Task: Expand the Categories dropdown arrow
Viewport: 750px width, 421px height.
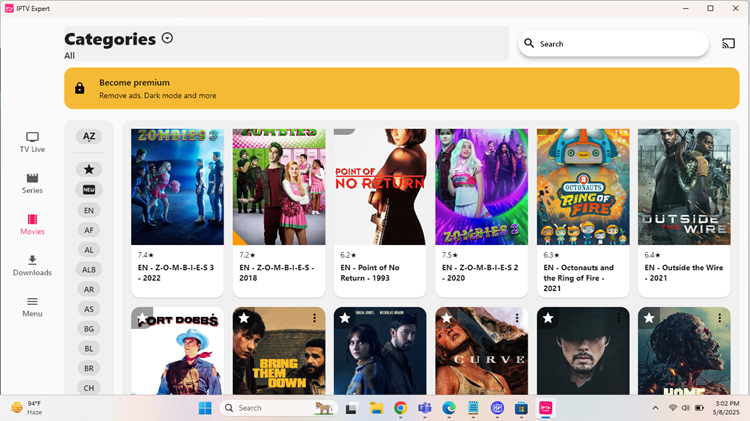Action: coord(167,38)
